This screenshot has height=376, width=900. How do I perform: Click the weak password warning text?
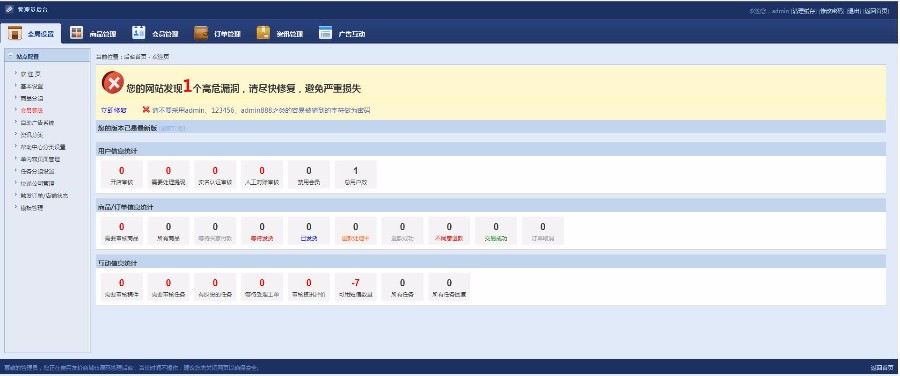tap(261, 110)
